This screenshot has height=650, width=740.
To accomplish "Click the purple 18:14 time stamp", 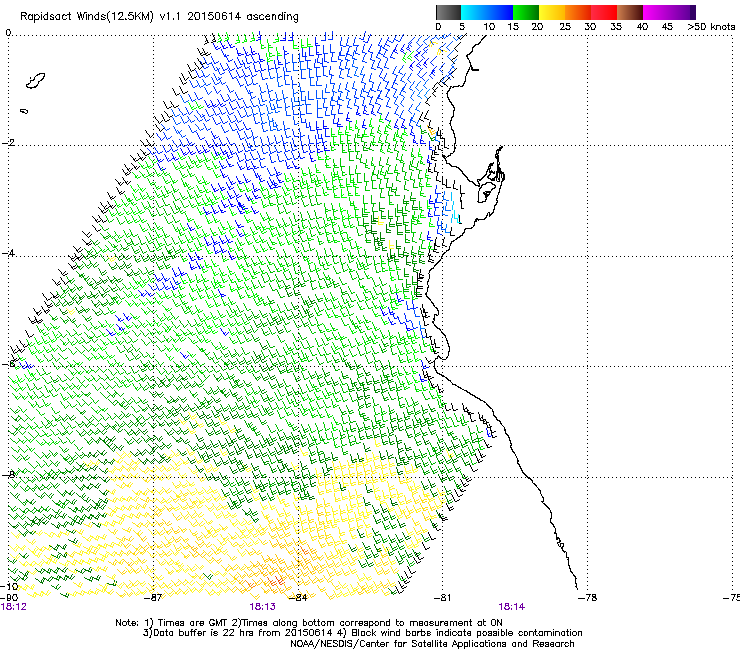I will [x=512, y=607].
